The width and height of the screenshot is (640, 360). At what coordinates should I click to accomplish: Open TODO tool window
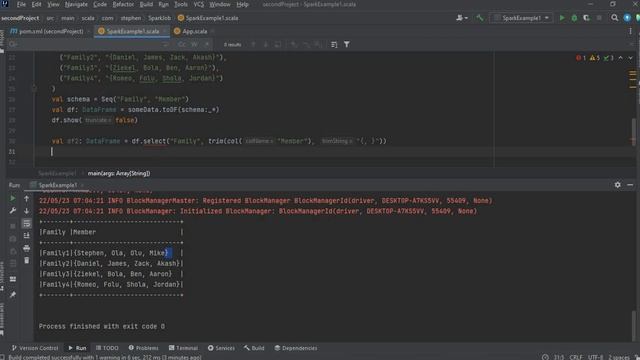[107, 348]
